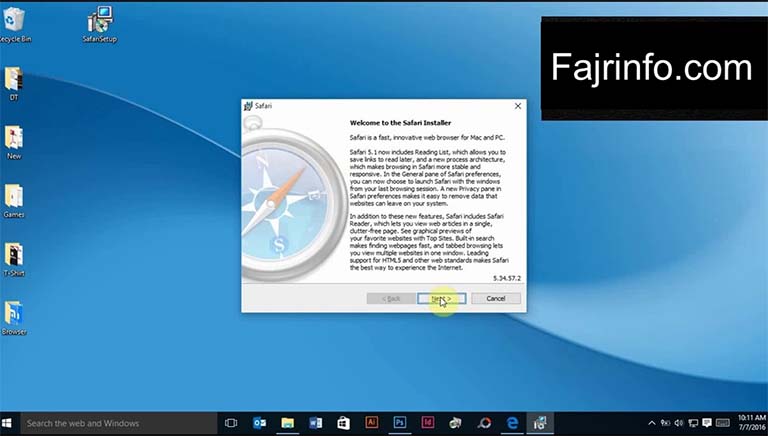Select the T-Shirt folder on desktop
The width and height of the screenshot is (768, 436).
click(14, 260)
